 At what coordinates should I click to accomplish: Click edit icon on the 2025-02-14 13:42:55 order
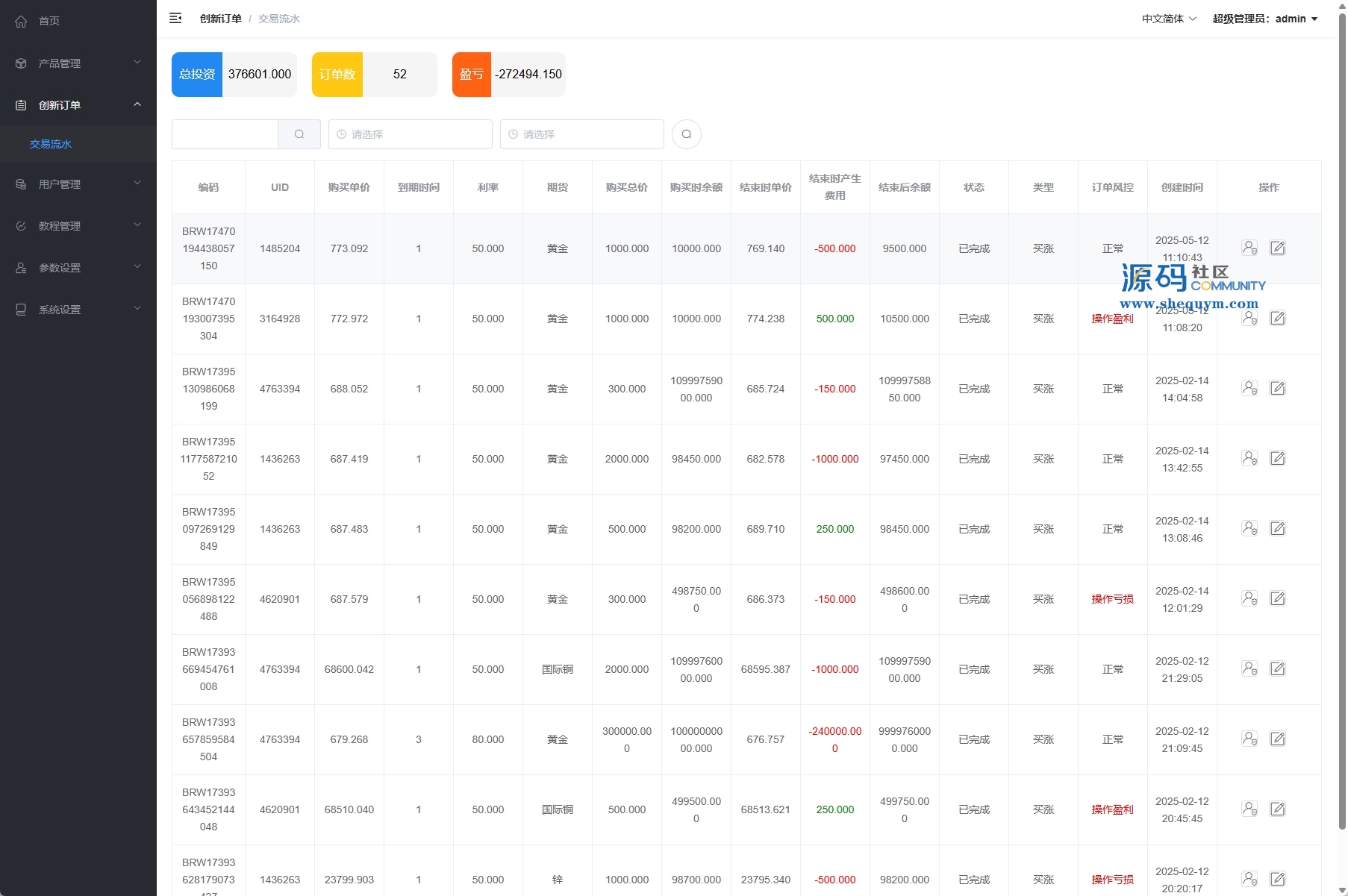(x=1277, y=458)
